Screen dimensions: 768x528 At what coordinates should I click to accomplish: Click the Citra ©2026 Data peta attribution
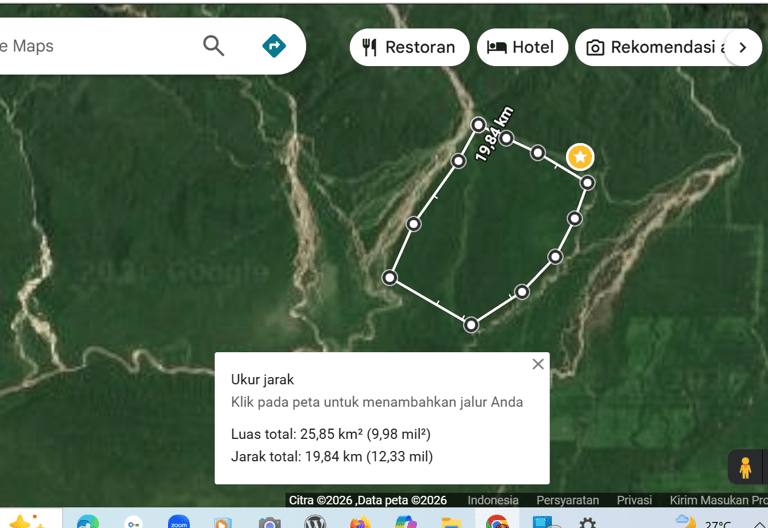click(x=367, y=500)
